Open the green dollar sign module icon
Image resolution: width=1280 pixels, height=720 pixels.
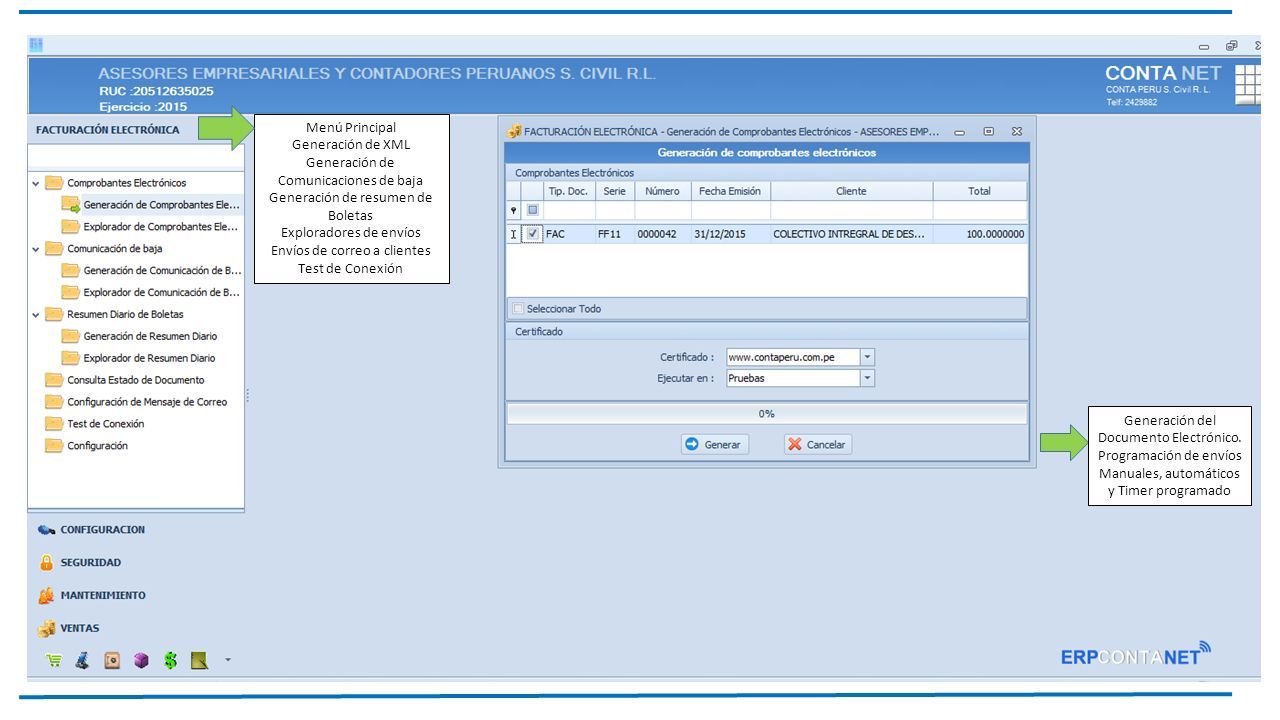(x=171, y=660)
